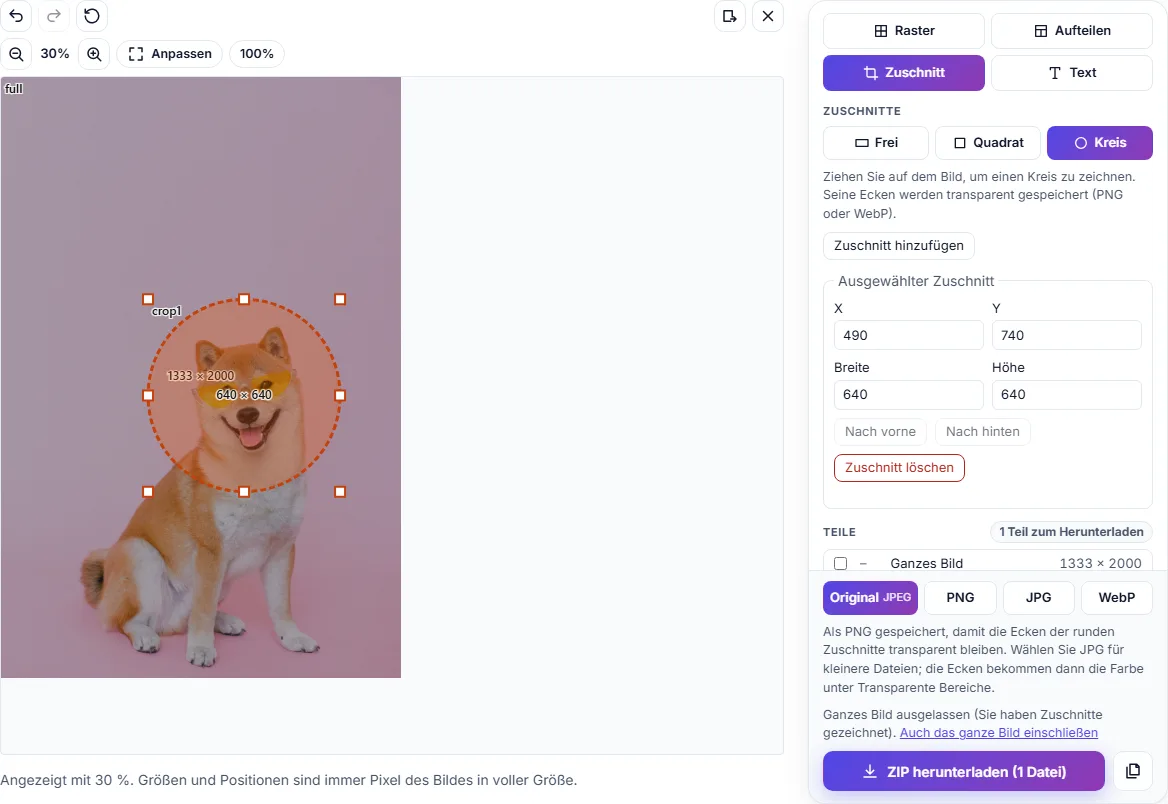Choose PNG output format

pos(960,598)
